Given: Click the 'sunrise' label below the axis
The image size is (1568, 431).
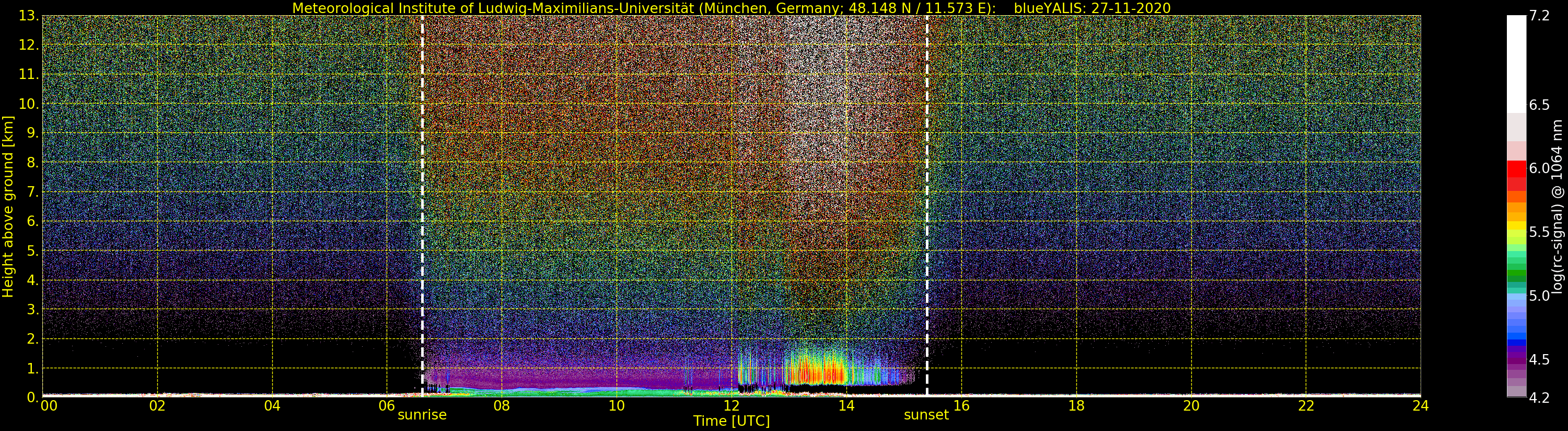Looking at the screenshot, I should tap(422, 415).
